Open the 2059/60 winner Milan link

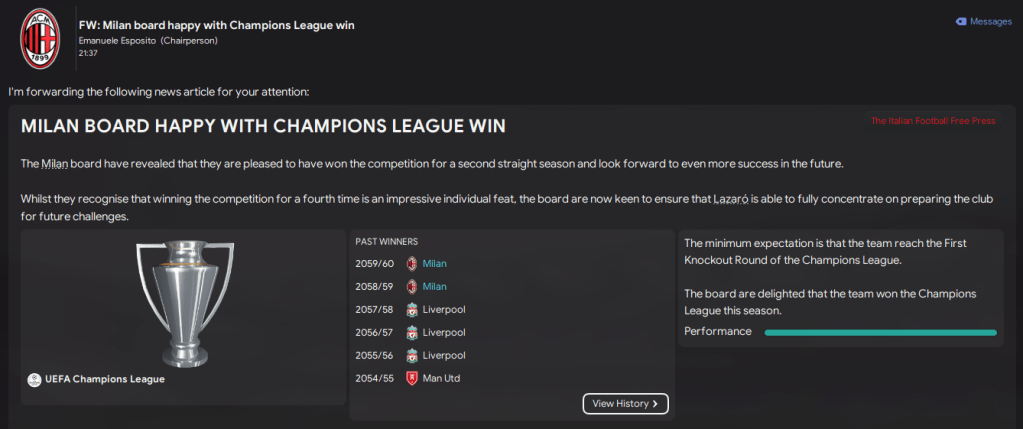[x=434, y=264]
